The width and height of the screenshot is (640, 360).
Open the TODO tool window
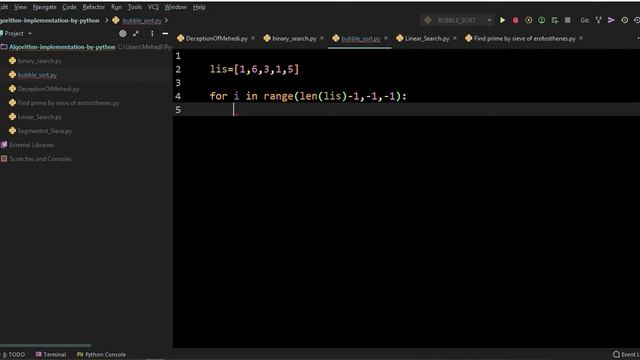[x=14, y=355]
